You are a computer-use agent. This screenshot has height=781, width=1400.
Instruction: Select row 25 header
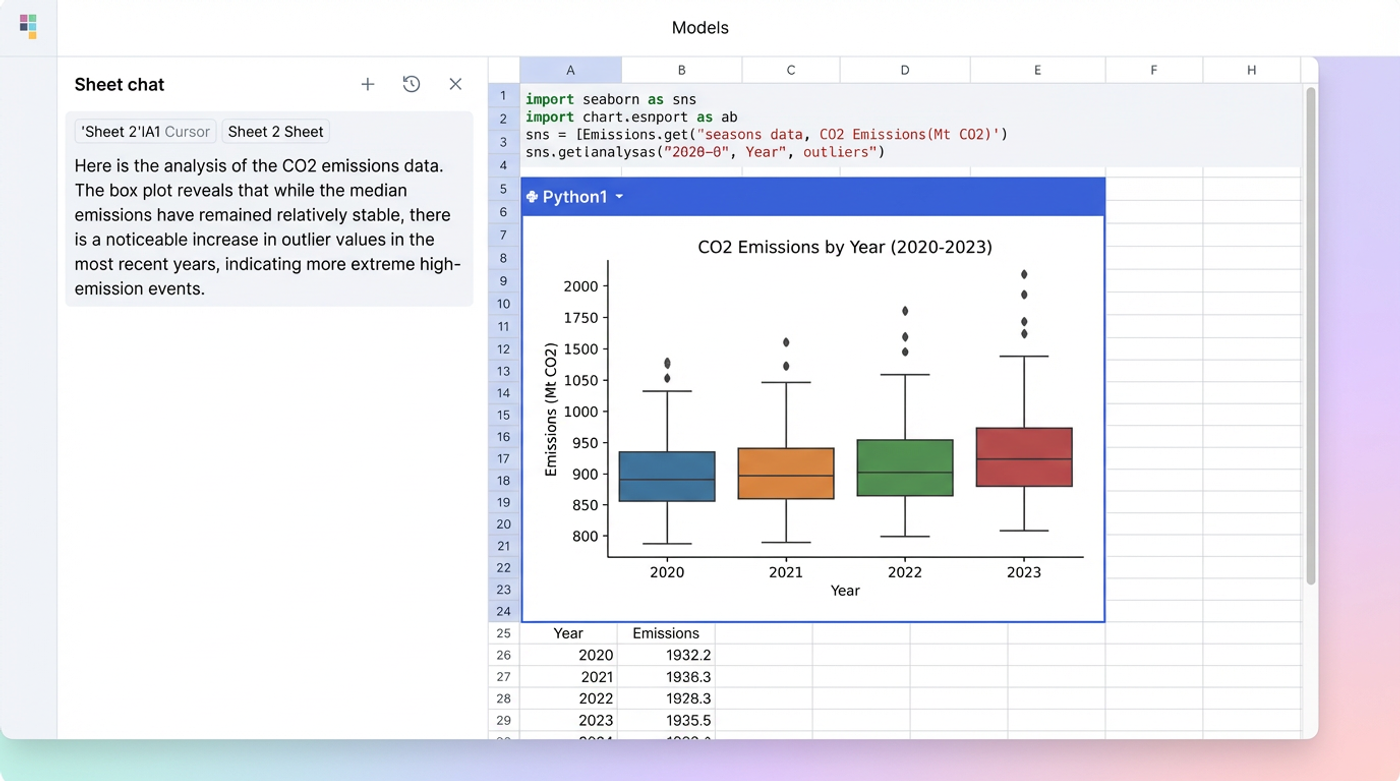tap(504, 633)
